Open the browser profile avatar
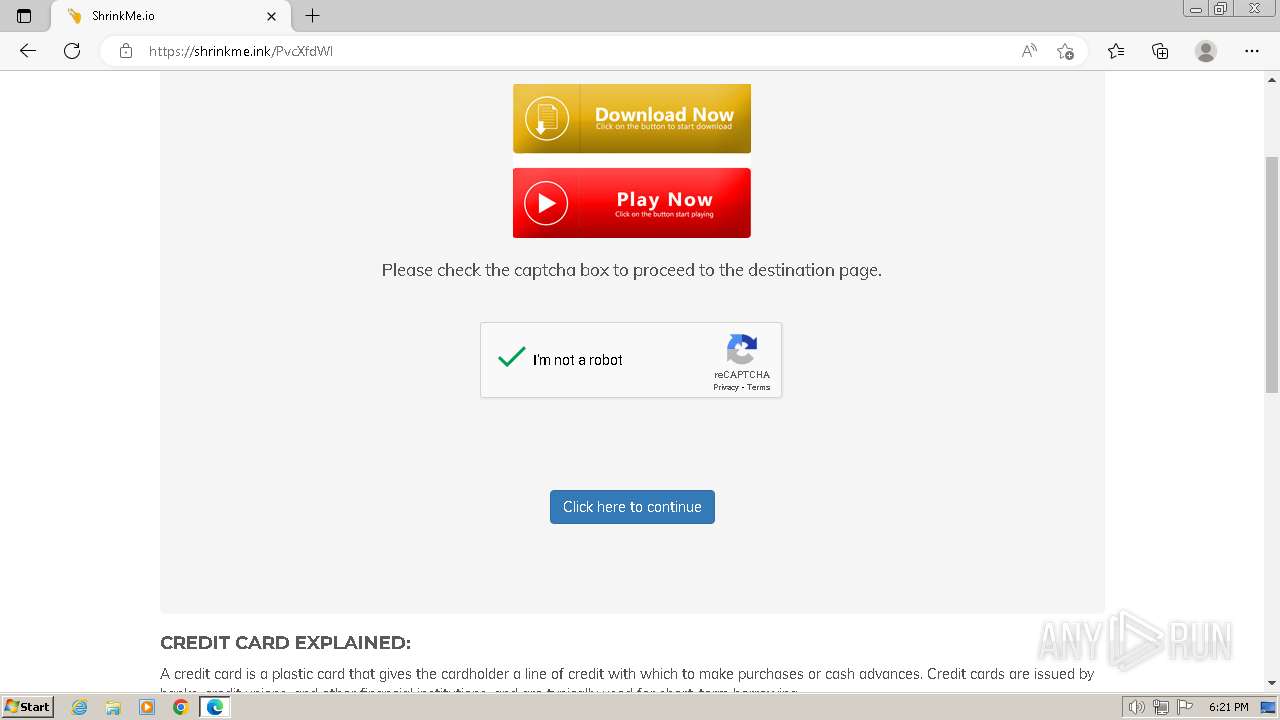This screenshot has width=1280, height=720. 1206,51
